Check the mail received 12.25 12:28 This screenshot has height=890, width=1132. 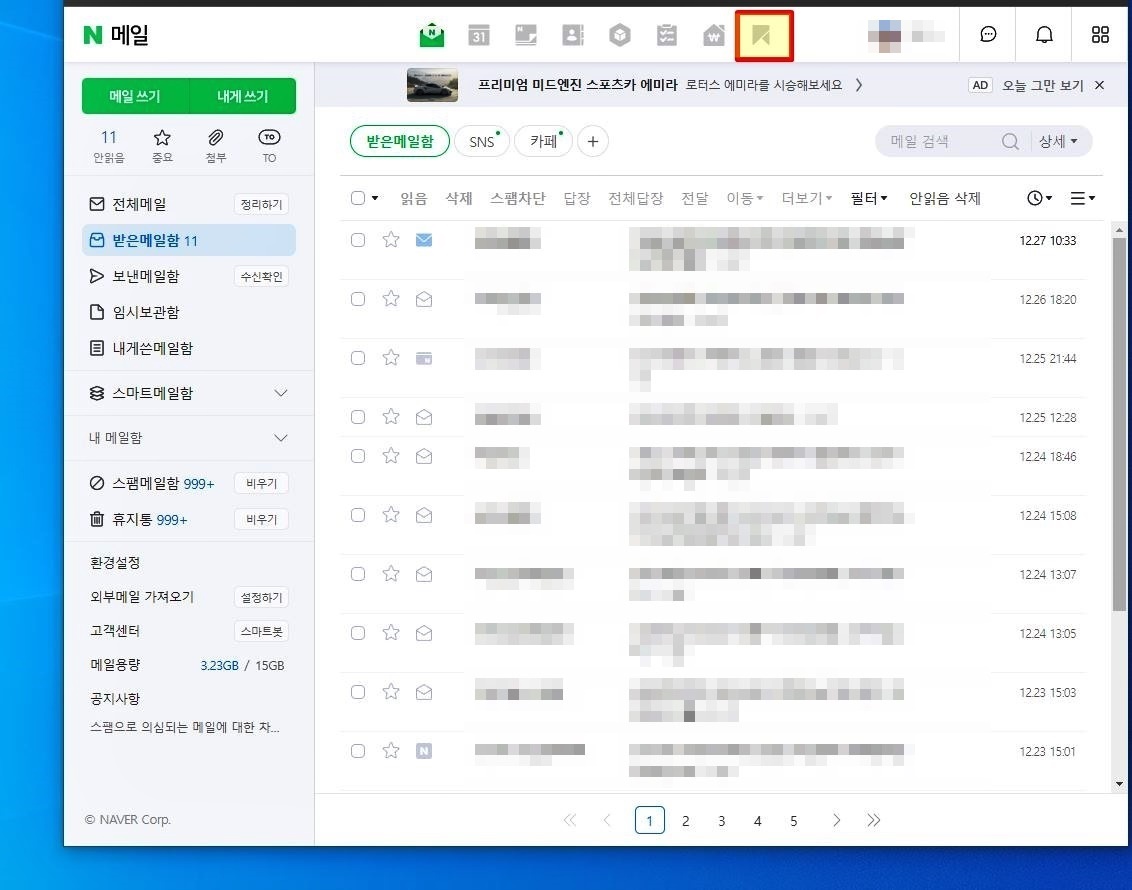click(357, 417)
